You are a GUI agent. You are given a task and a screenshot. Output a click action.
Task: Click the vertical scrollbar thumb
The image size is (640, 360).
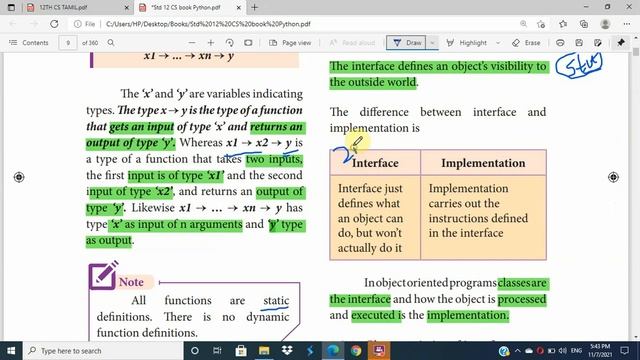tap(636, 52)
